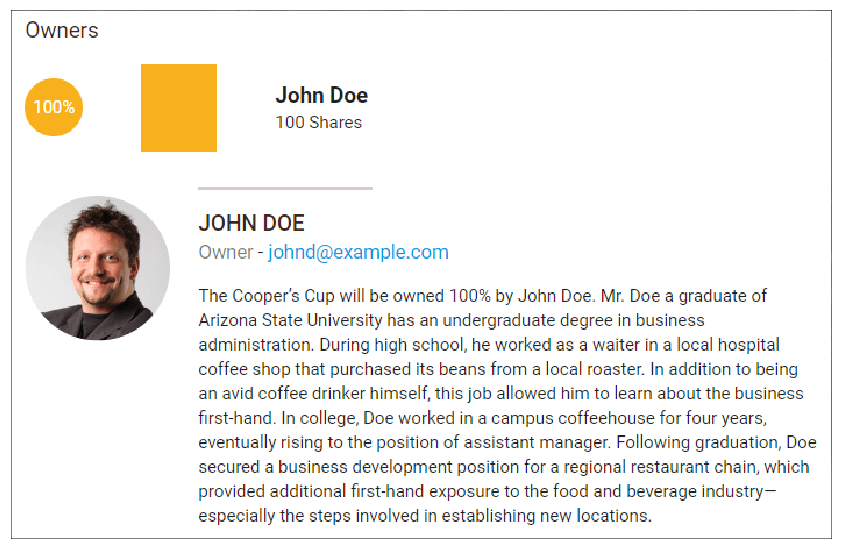Click the line about food and beverage industry
The image size is (842, 549).
(x=487, y=491)
